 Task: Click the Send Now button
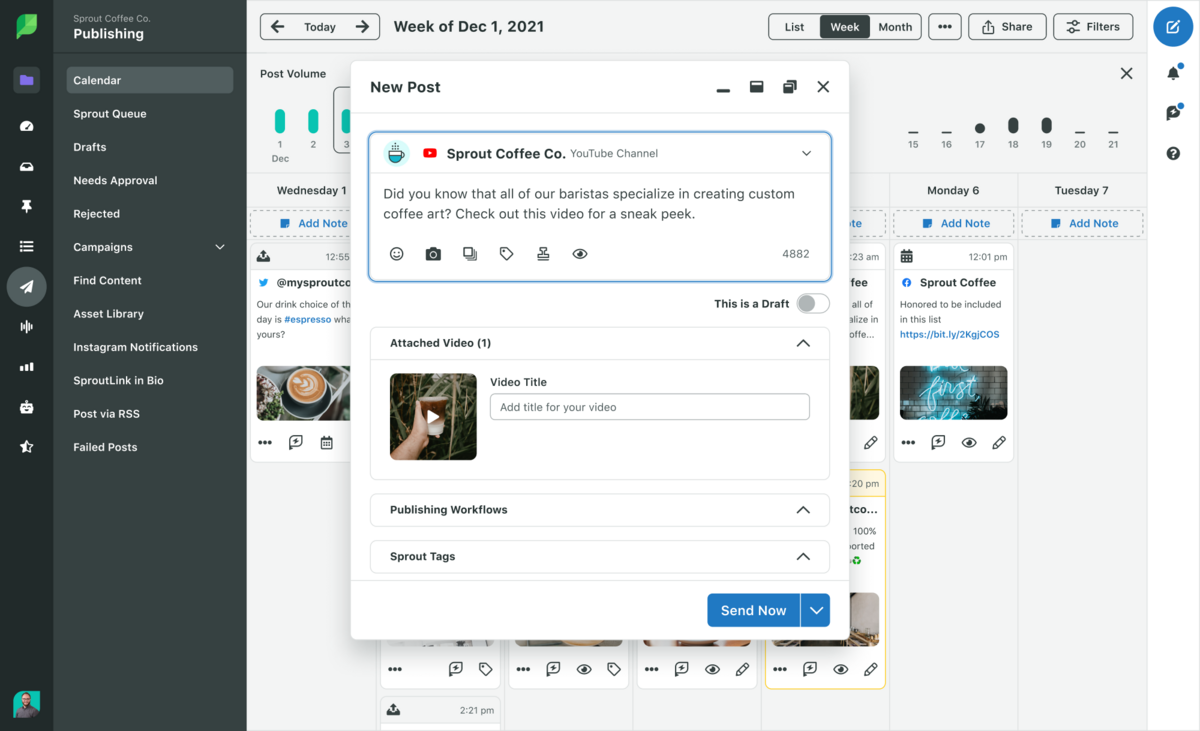click(x=754, y=610)
